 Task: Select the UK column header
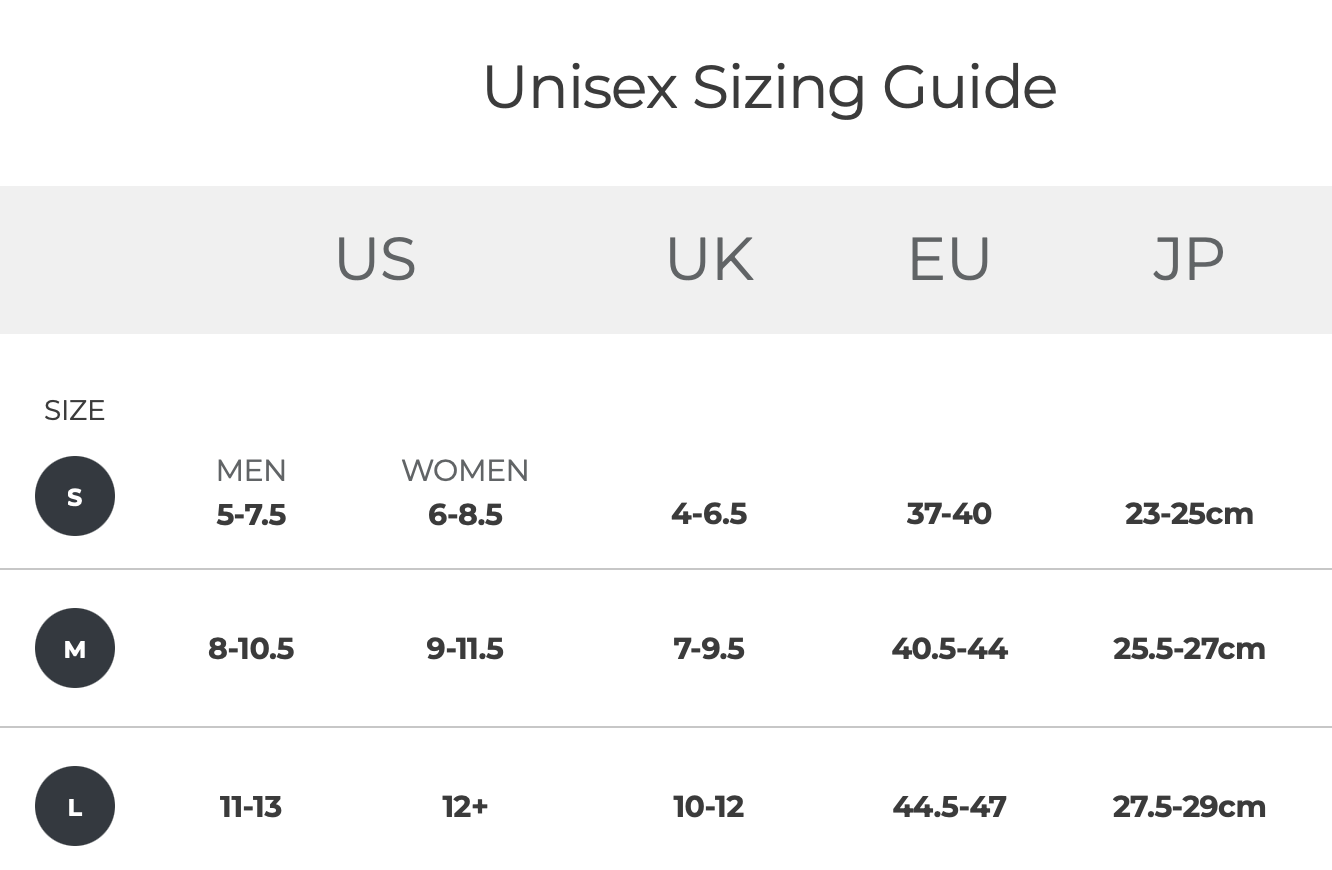coord(709,259)
